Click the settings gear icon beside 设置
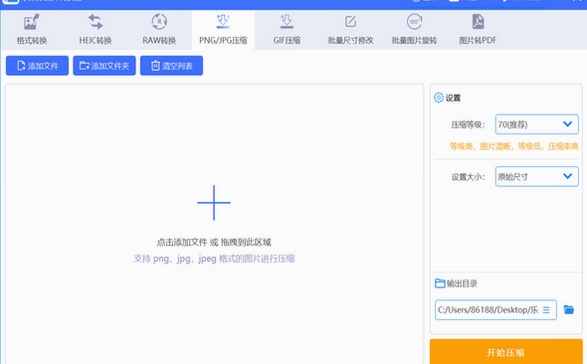Screen dimensions: 587x364 pyautogui.click(x=438, y=98)
